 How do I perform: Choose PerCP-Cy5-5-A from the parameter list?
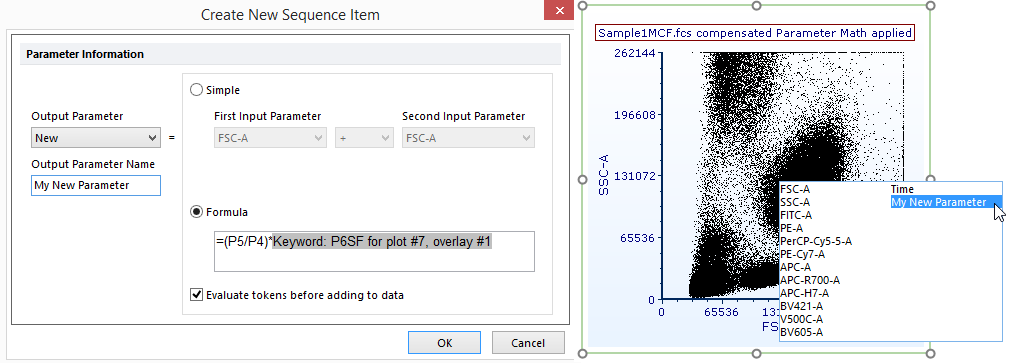[816, 241]
